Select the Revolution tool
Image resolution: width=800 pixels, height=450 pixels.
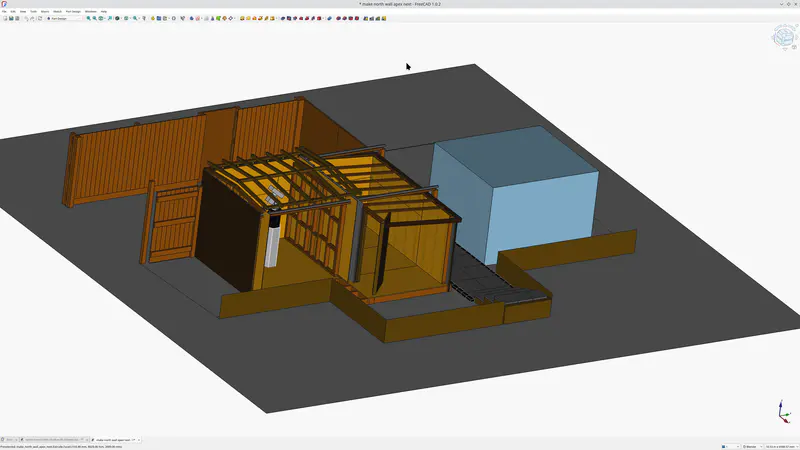coord(248,18)
